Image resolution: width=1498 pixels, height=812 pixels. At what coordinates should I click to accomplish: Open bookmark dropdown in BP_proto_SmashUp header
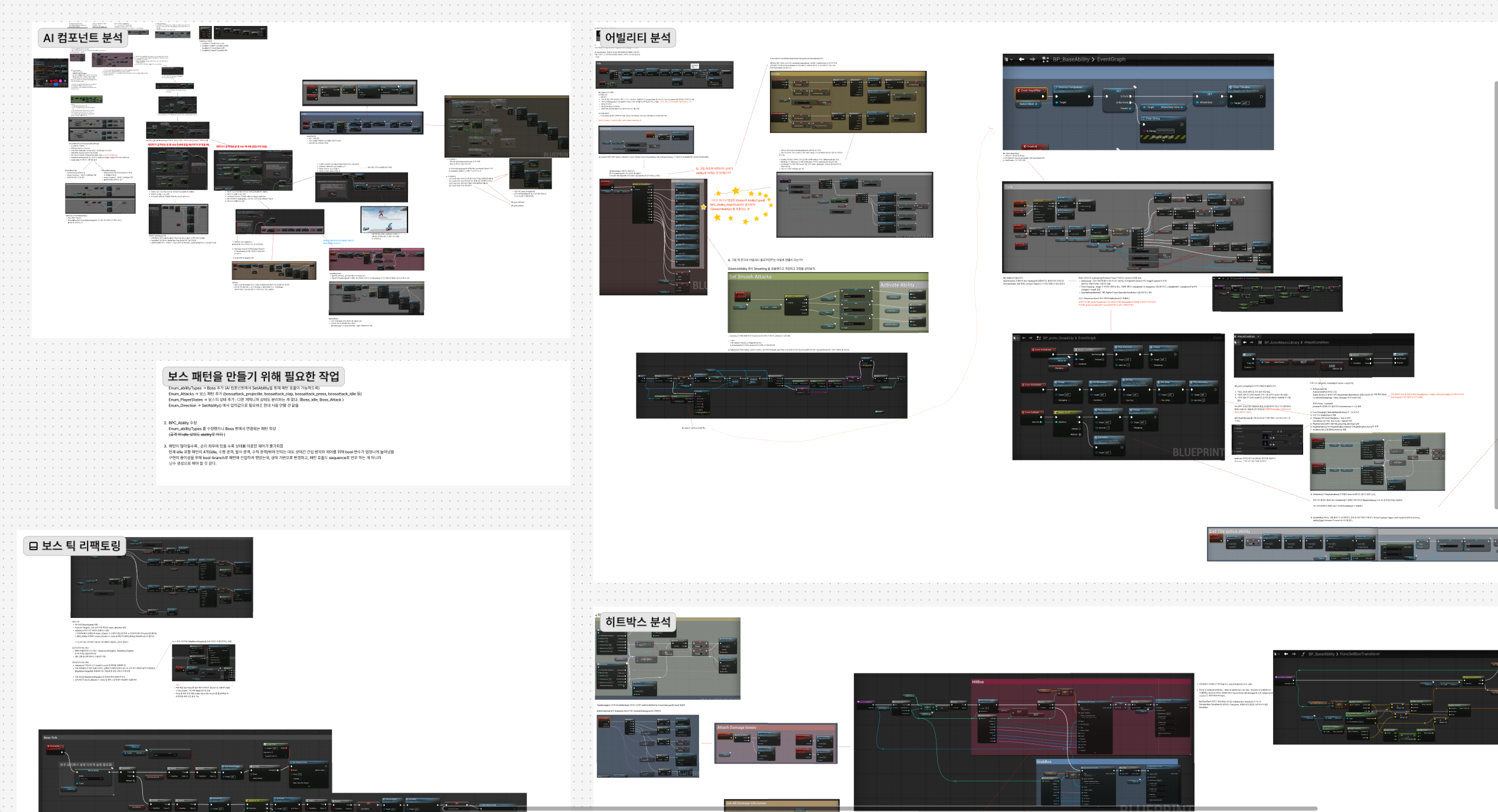coord(1016,338)
